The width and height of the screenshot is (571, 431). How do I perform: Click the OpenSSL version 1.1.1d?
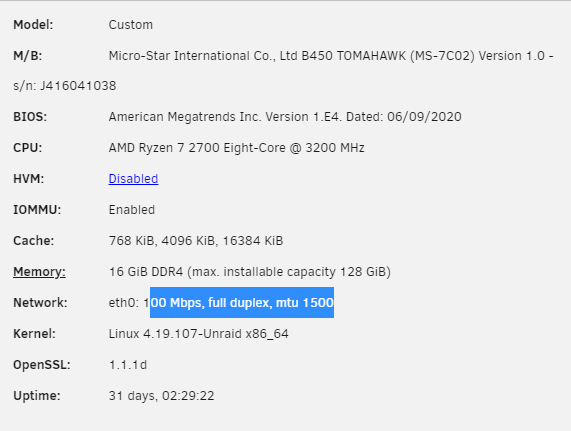pos(128,364)
